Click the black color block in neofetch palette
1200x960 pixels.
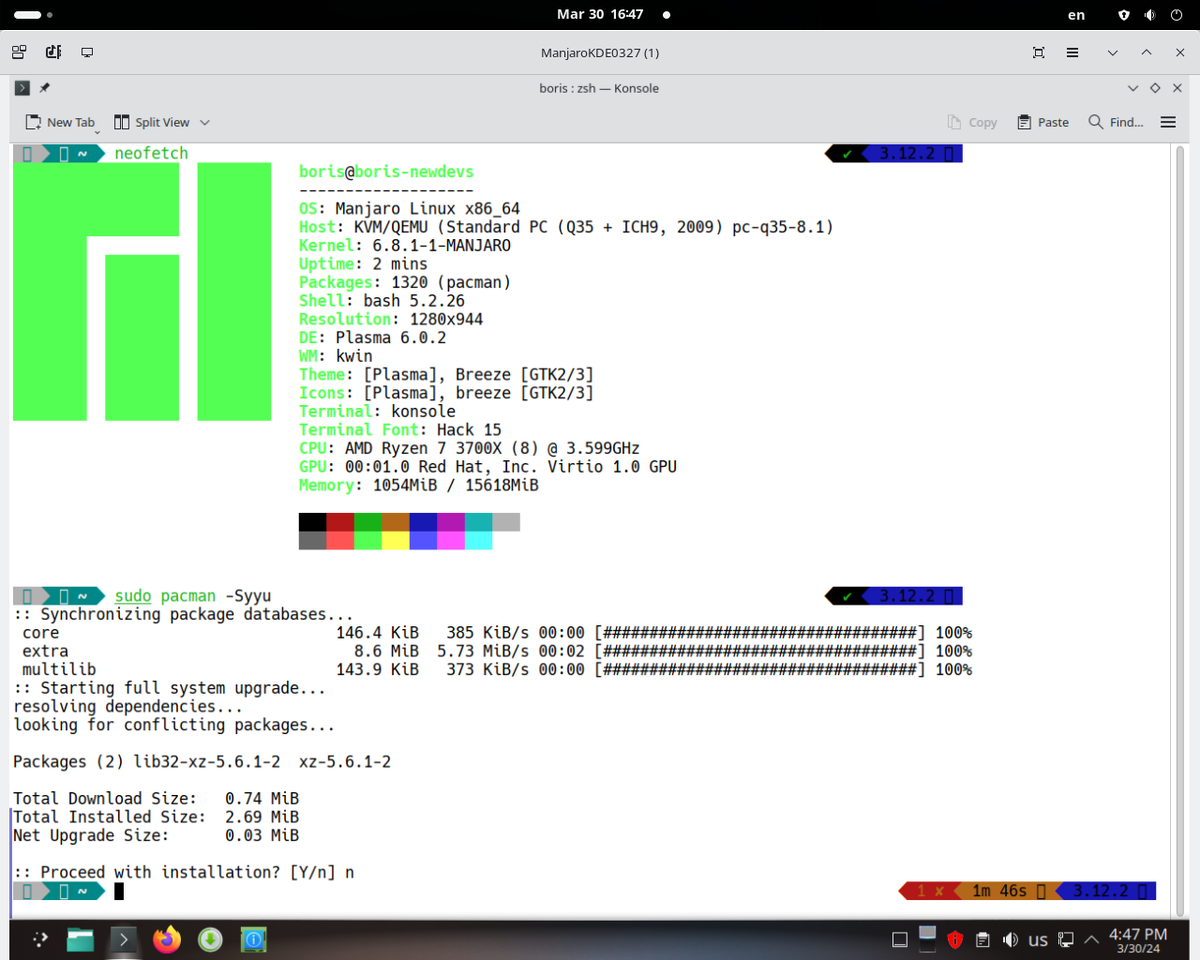[x=313, y=522]
